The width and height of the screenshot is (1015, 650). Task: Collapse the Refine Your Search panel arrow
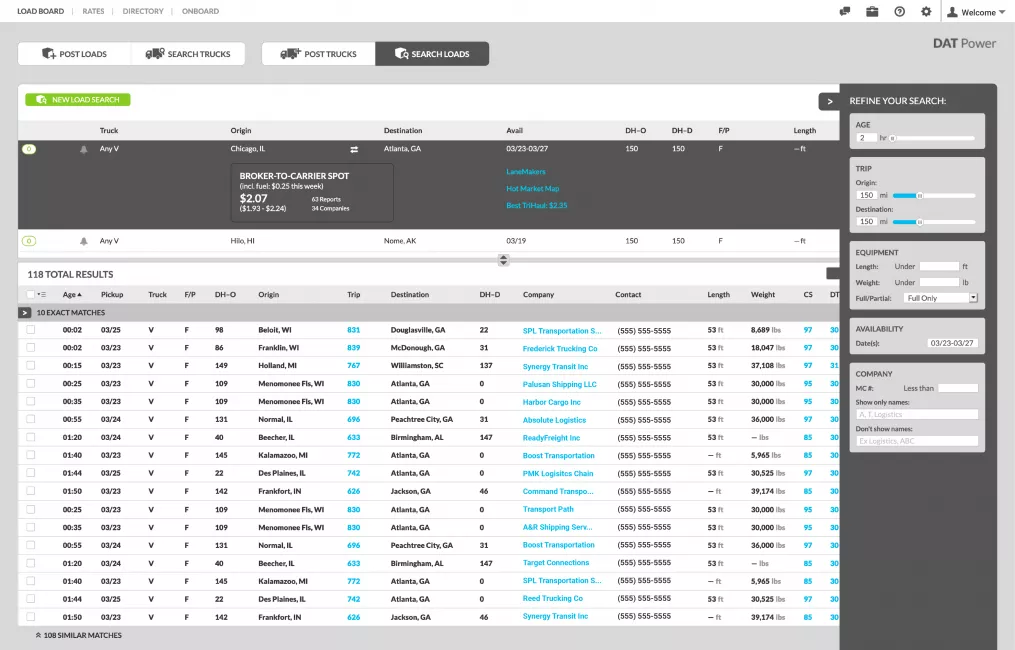(x=829, y=101)
